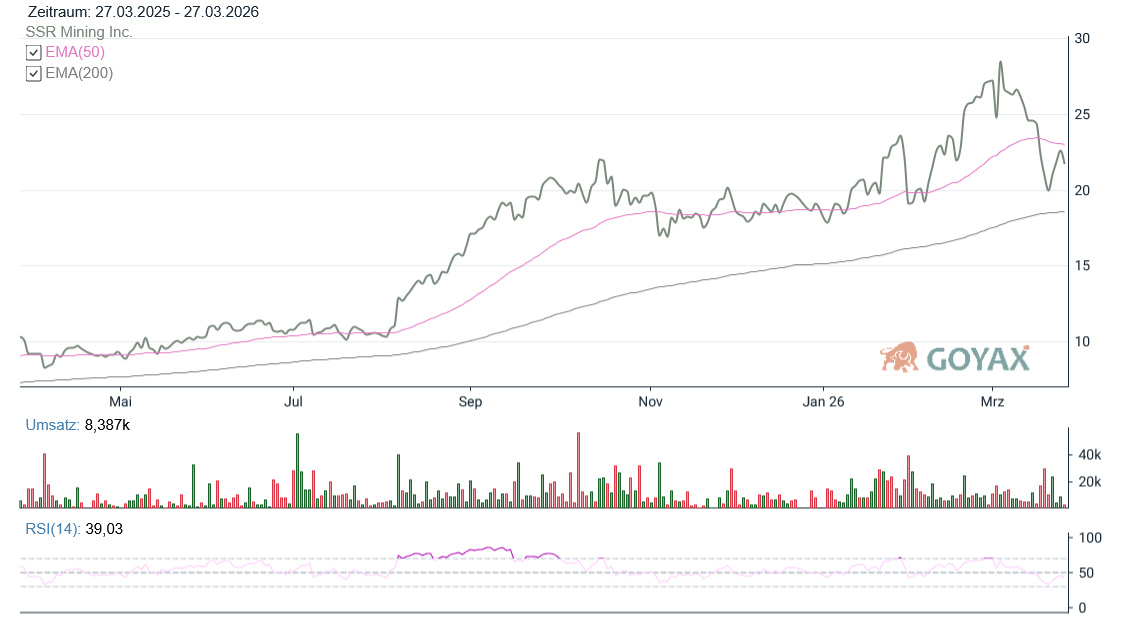Image resolution: width=1140 pixels, height=617 pixels.
Task: Uncheck the EMA(50) checkbox
Action: 33,53
